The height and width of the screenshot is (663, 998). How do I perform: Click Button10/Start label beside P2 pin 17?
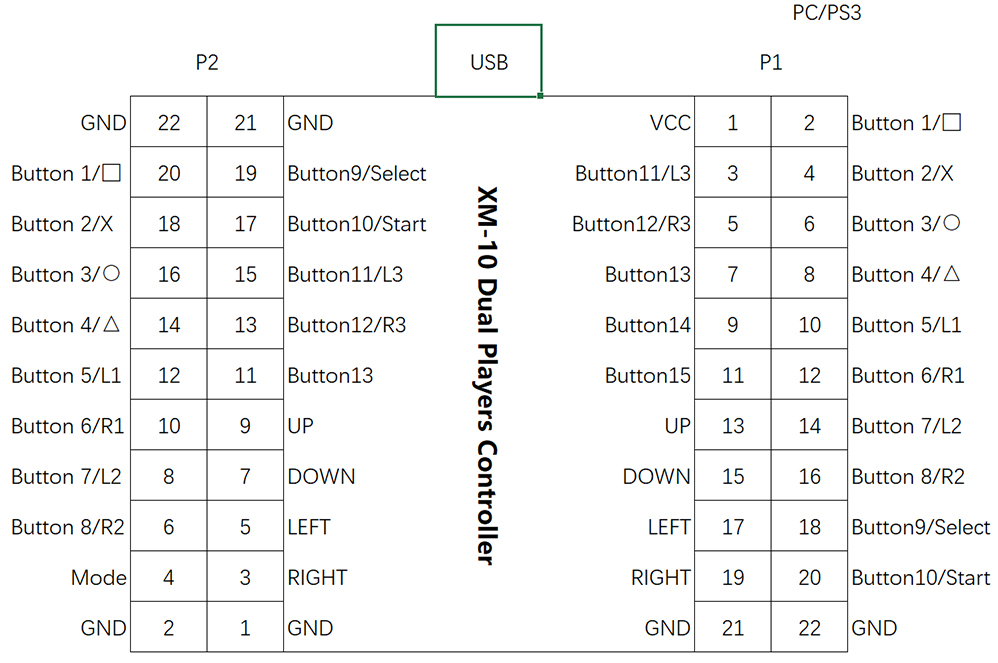[357, 224]
